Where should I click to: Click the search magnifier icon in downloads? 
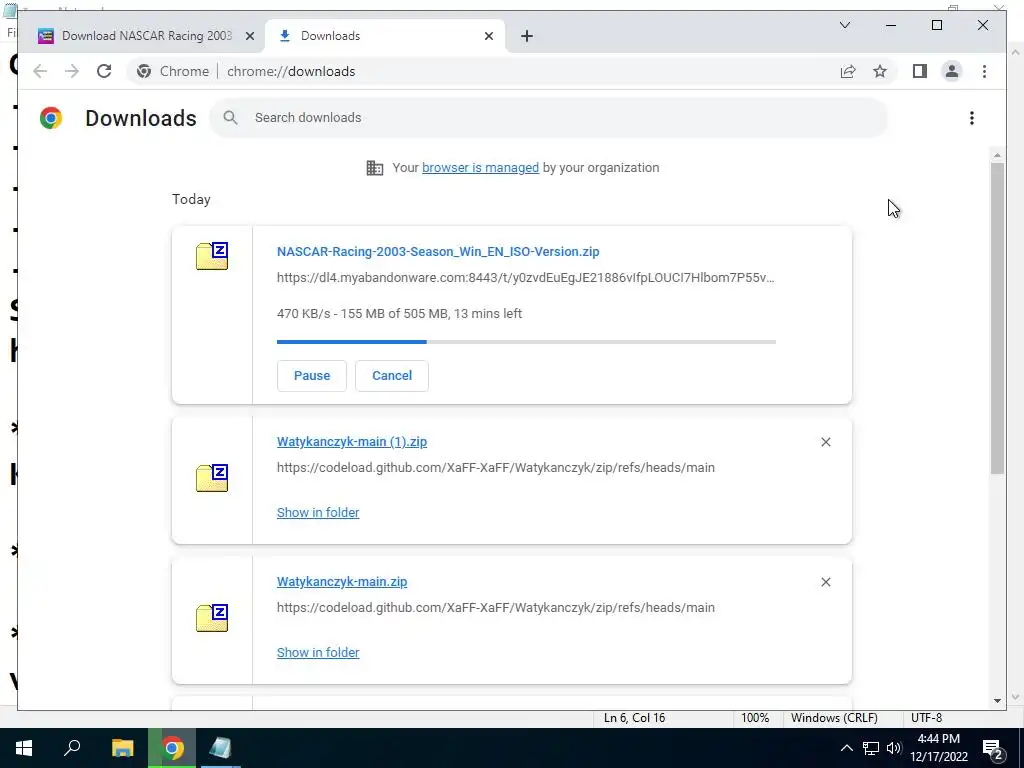point(230,118)
